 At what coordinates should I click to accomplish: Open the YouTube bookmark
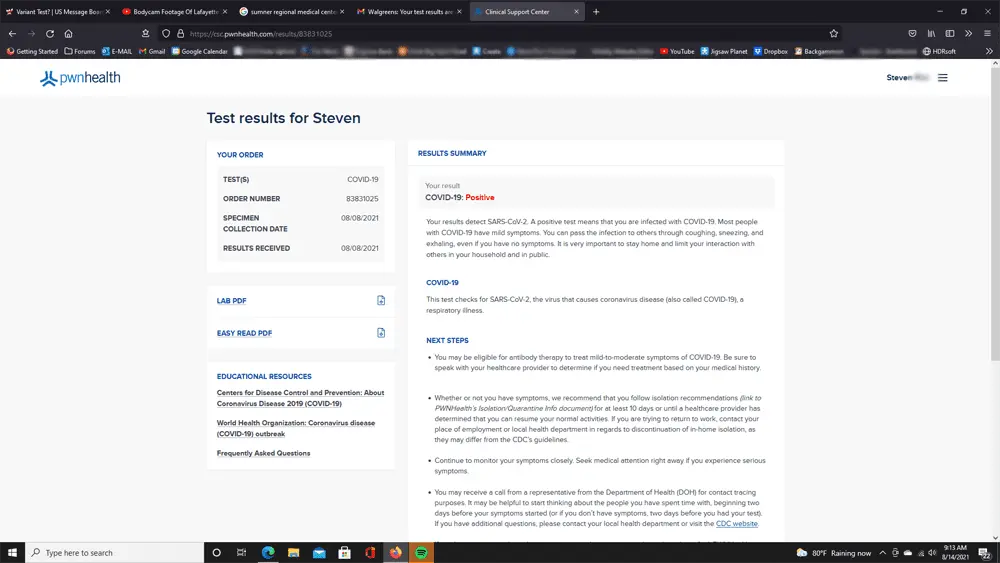(677, 51)
